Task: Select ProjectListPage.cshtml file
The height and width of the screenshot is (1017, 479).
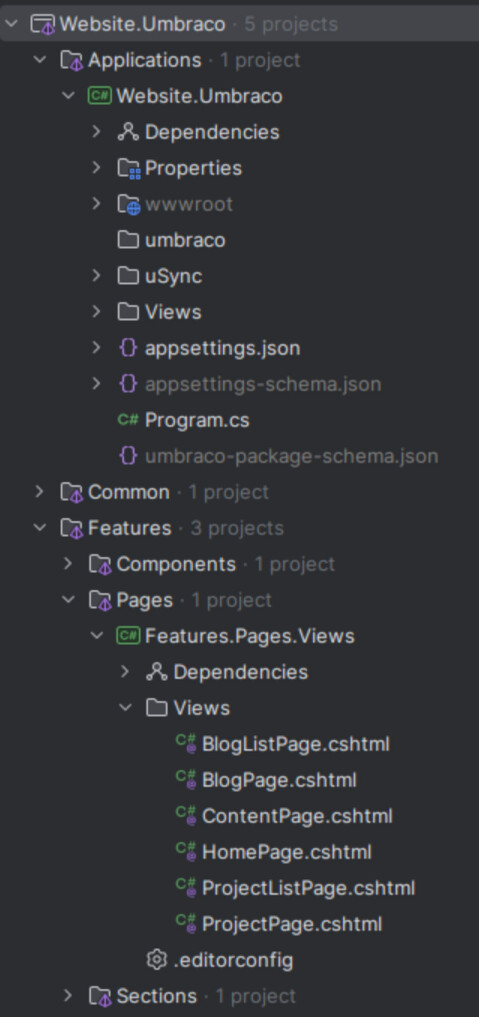Action: (x=309, y=888)
